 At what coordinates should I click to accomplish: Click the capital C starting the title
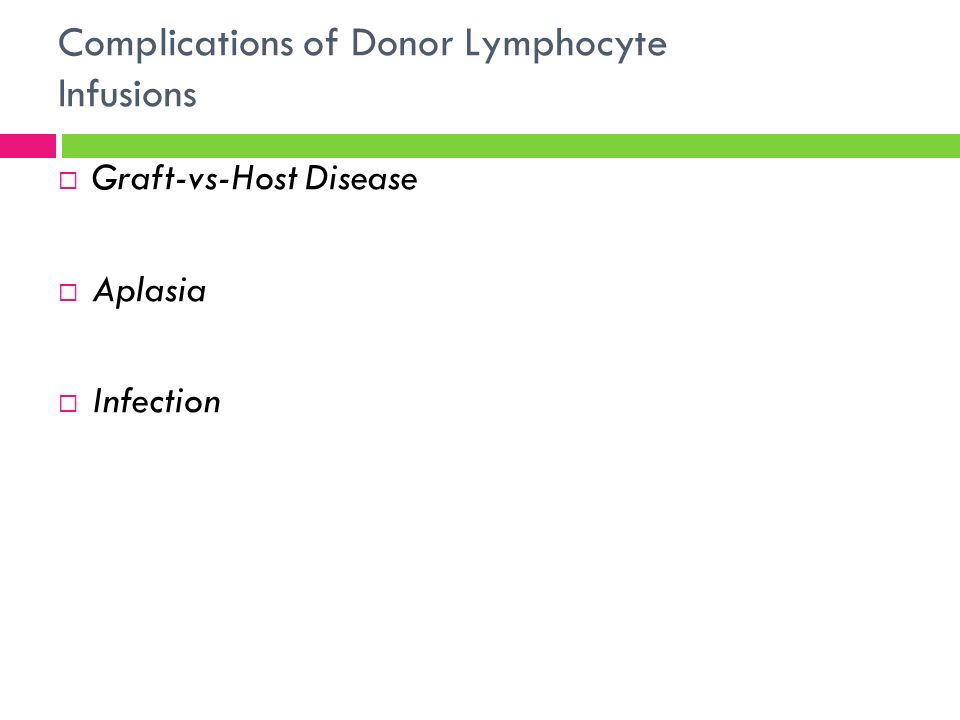point(70,43)
